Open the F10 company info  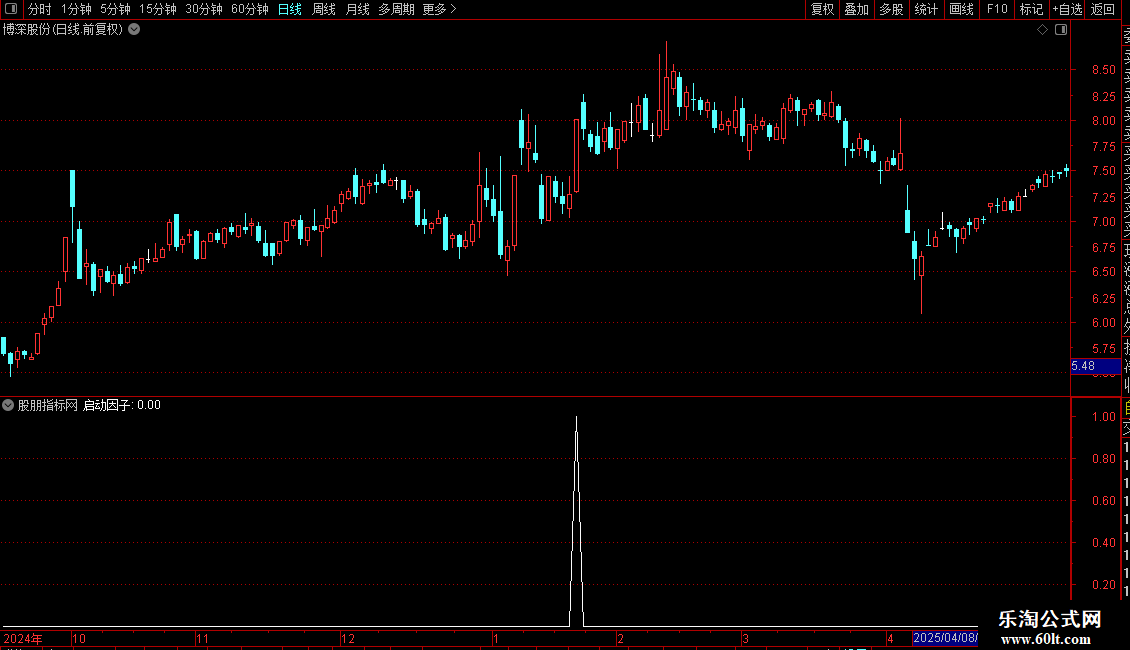click(997, 9)
